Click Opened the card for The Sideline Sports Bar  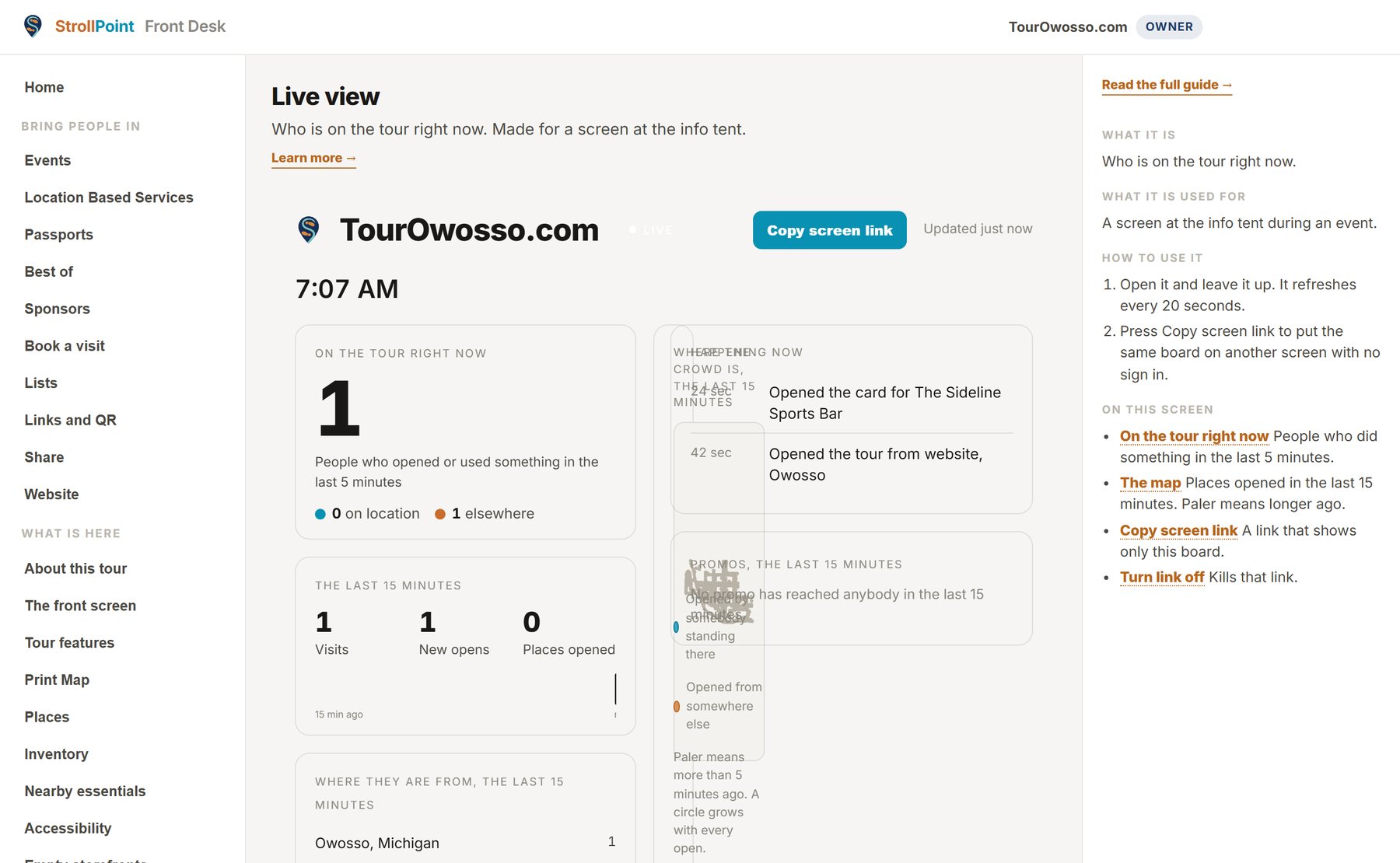coord(885,403)
